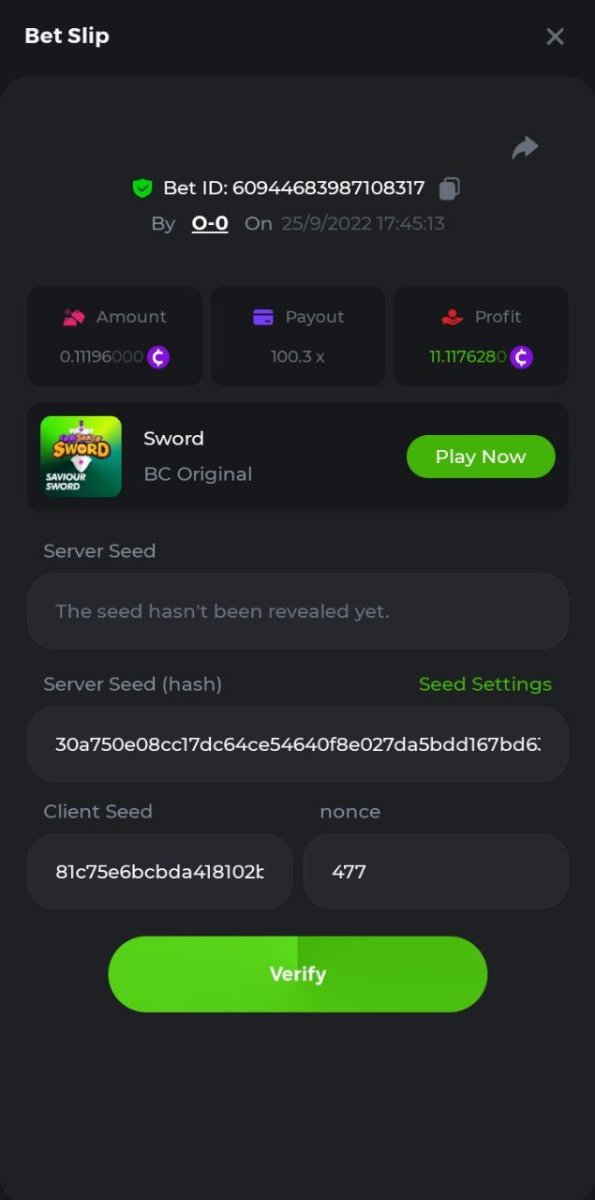
Task: Click the currency coin beside the profit
Action: [x=521, y=357]
